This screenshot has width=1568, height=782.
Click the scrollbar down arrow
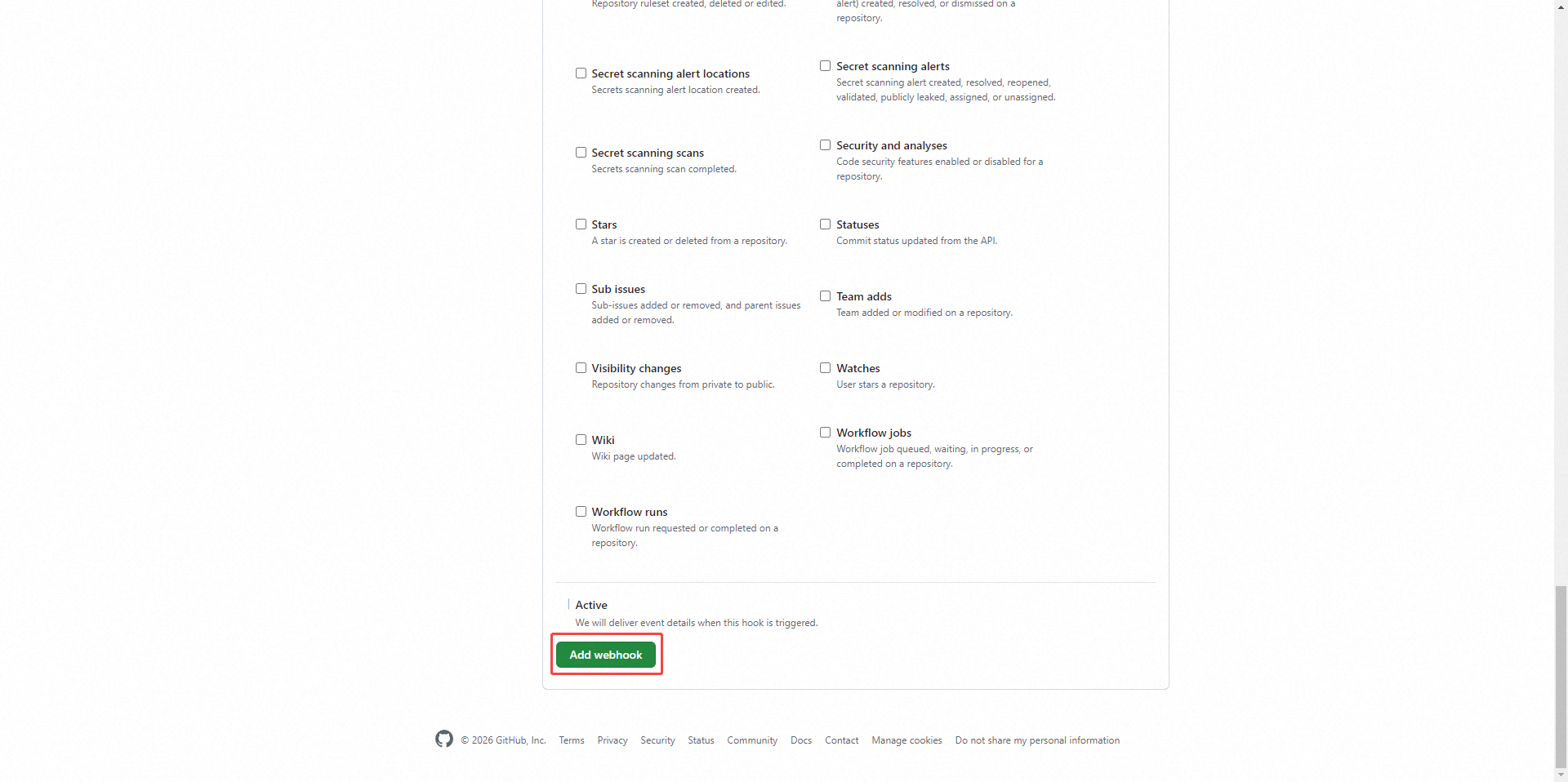(1561, 775)
